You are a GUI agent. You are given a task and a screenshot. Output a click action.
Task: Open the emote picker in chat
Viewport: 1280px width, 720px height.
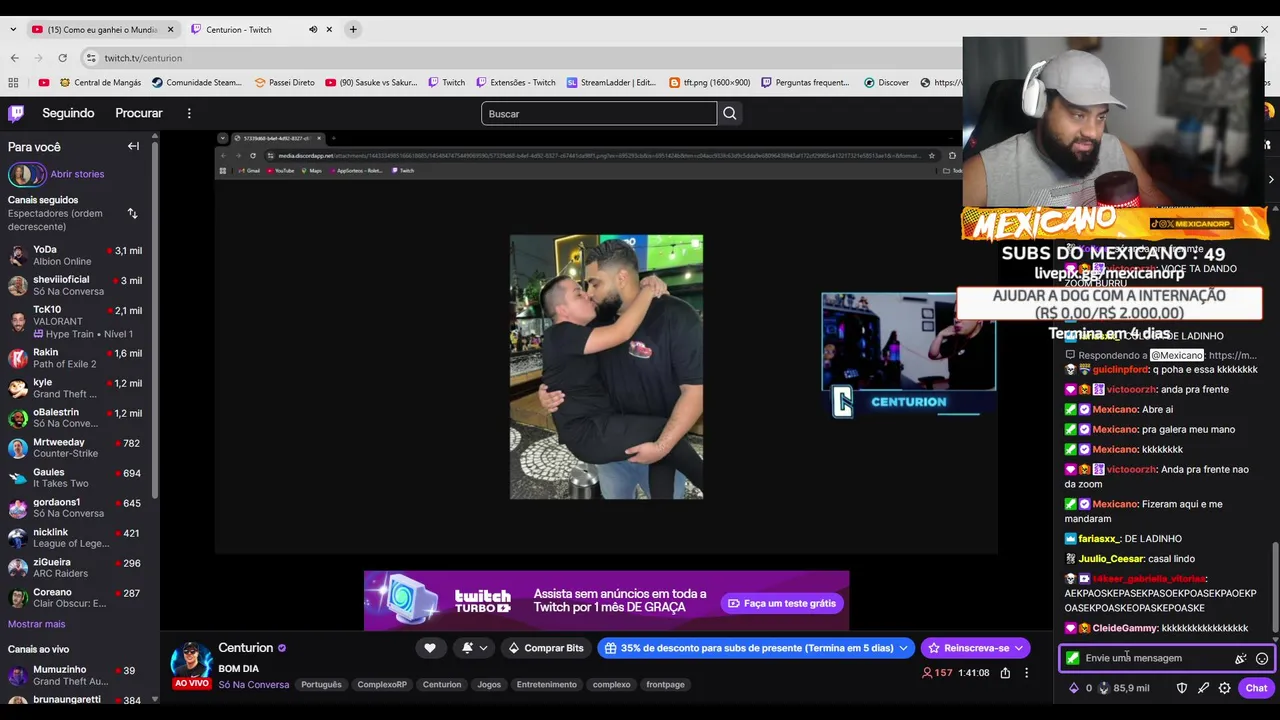[1262, 658]
